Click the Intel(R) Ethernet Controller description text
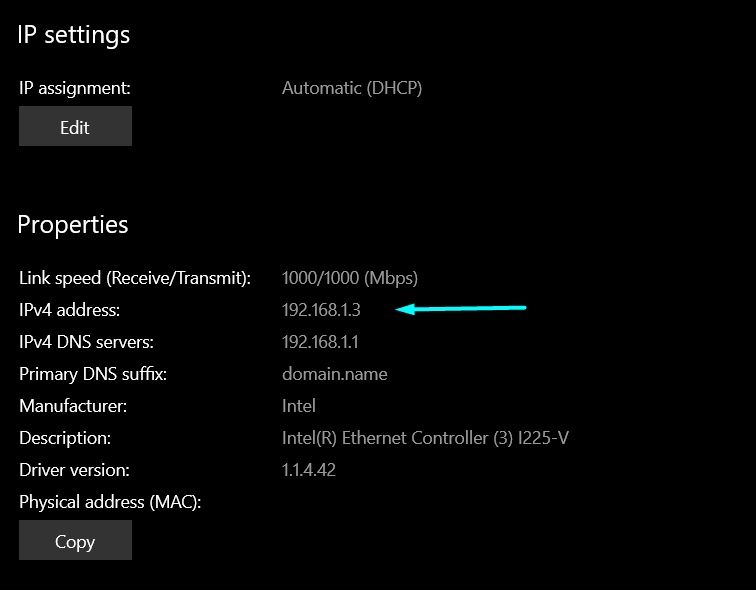The width and height of the screenshot is (756, 590). pos(425,438)
